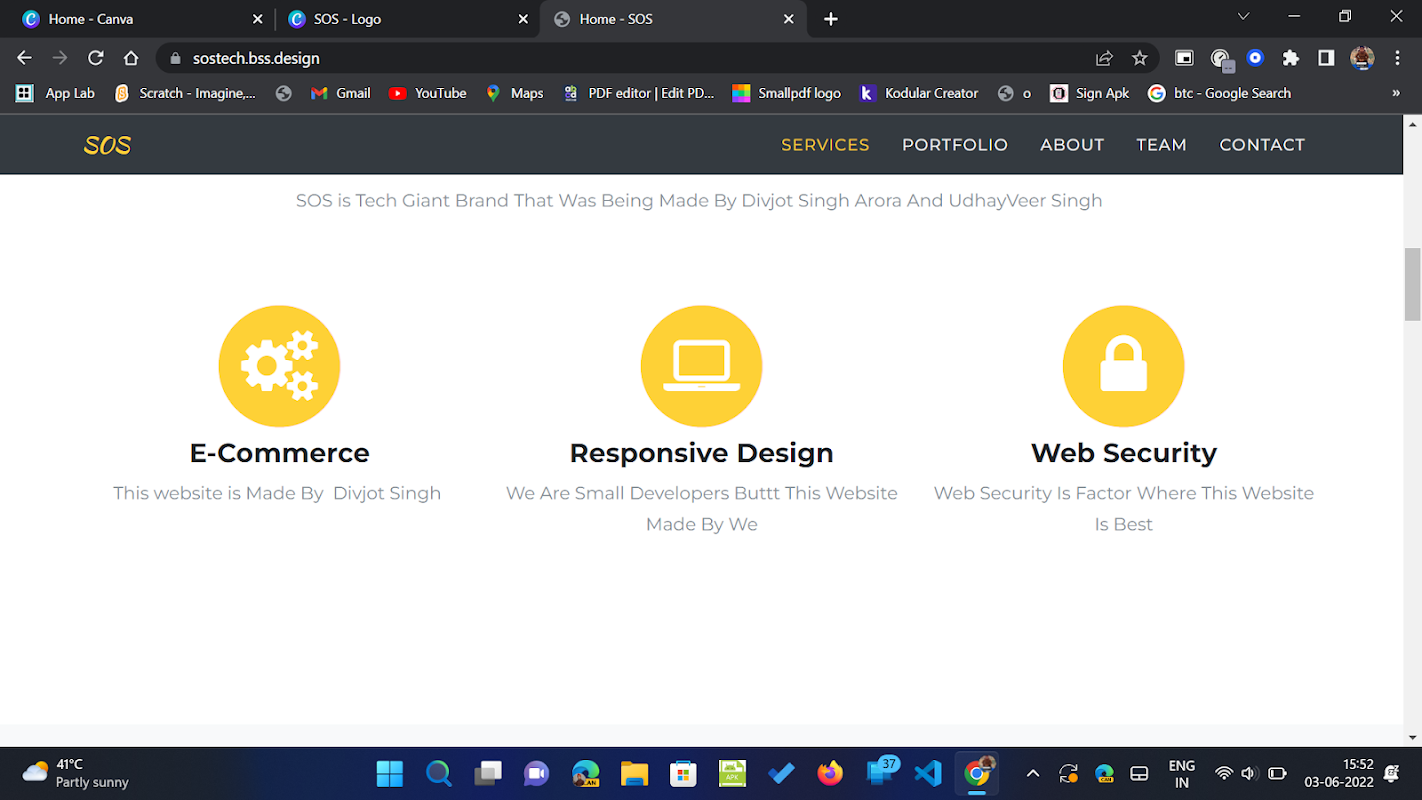
Task: Click the blue circle extension icon
Action: click(1256, 58)
